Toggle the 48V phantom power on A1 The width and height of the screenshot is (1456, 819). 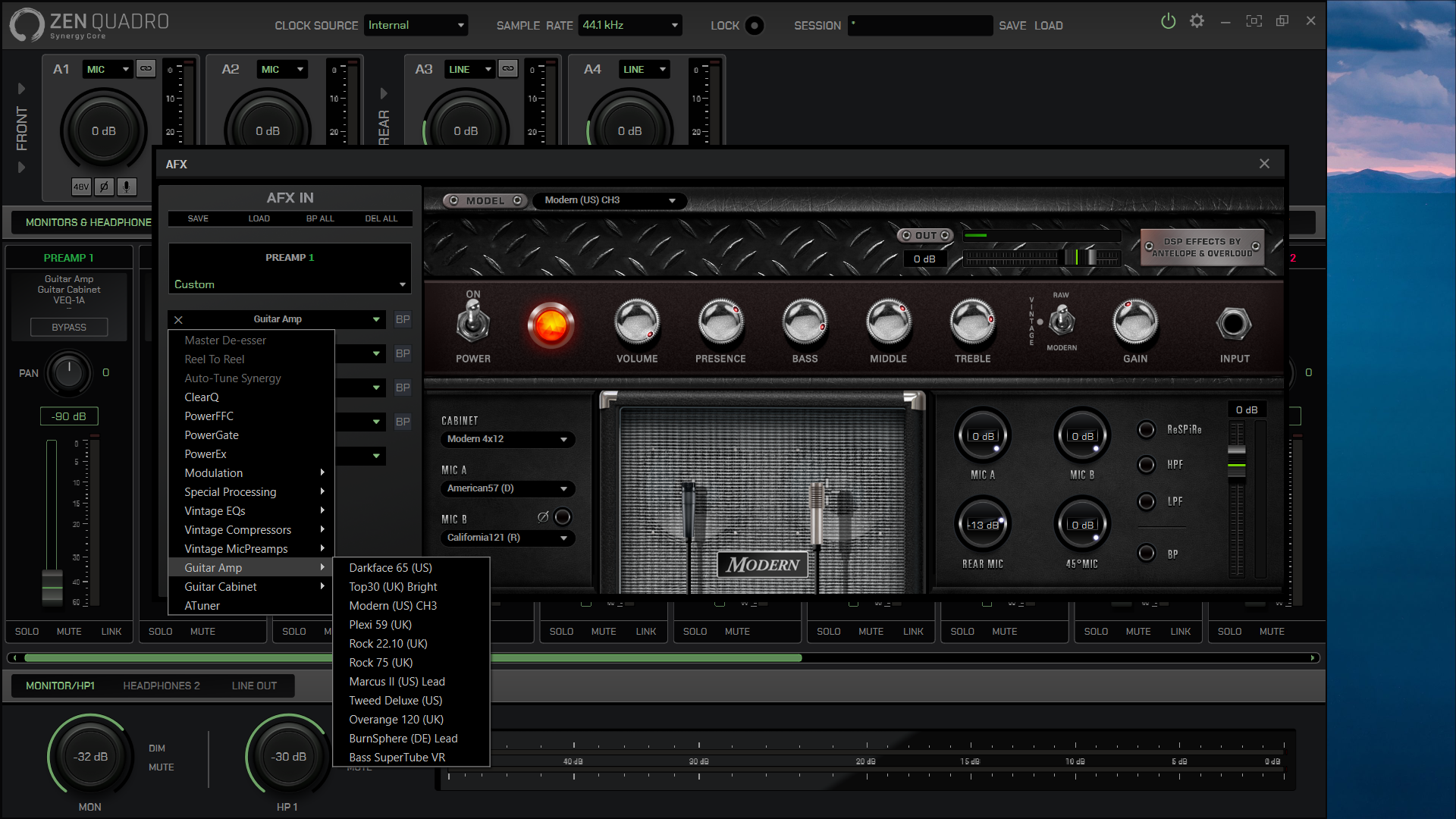coord(81,187)
